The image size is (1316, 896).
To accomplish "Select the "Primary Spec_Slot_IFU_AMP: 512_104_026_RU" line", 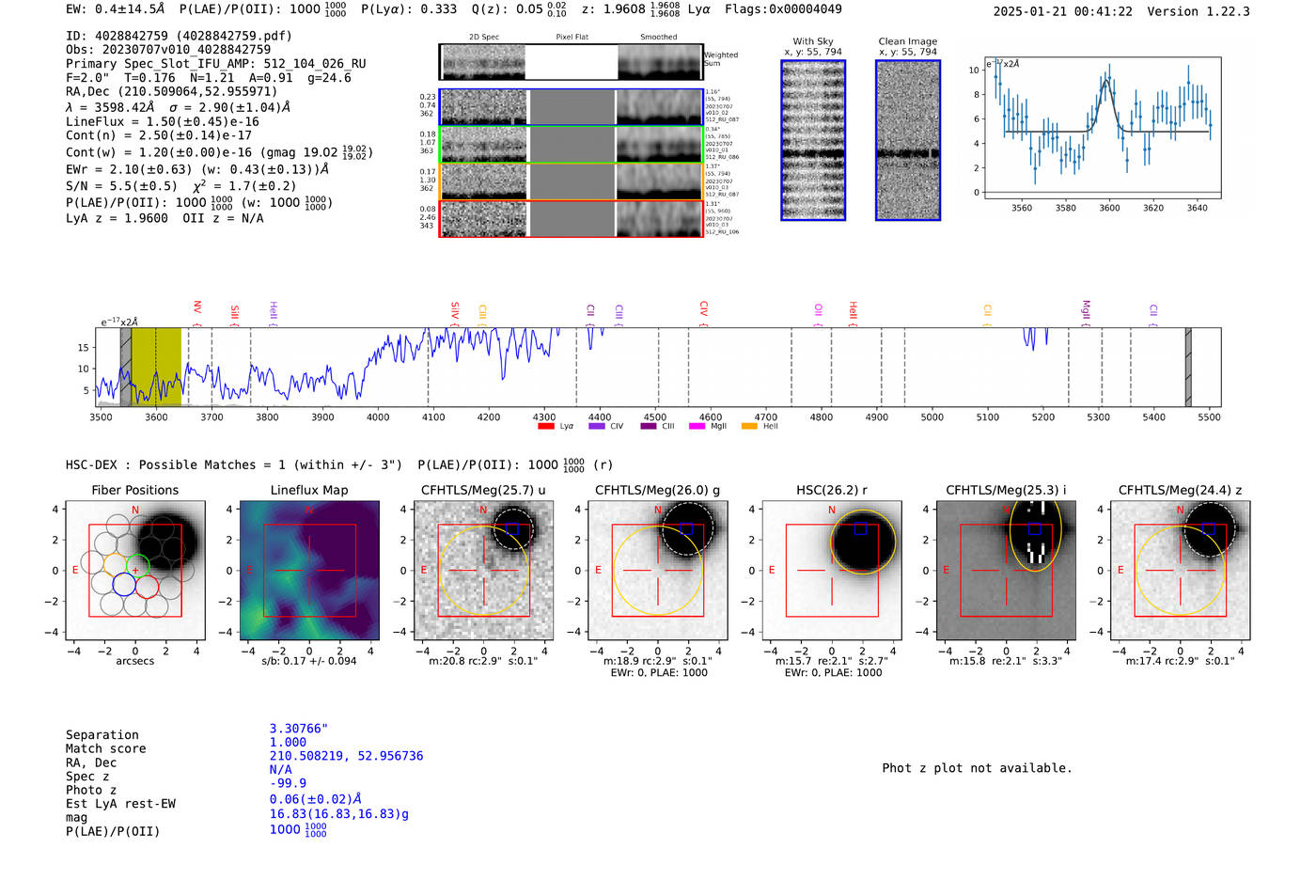I will [216, 64].
